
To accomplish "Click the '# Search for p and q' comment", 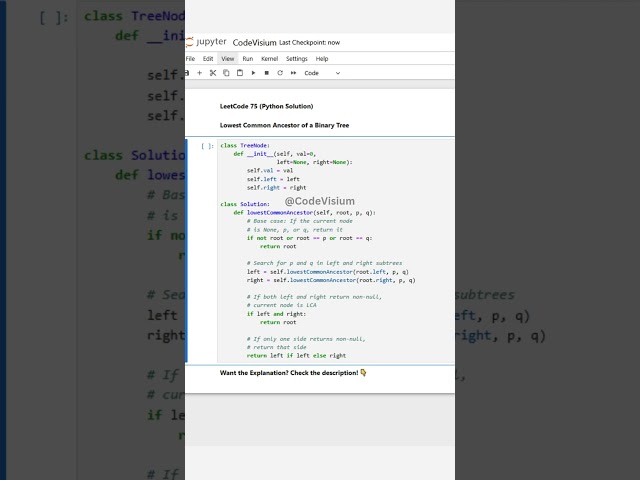I will (324, 263).
